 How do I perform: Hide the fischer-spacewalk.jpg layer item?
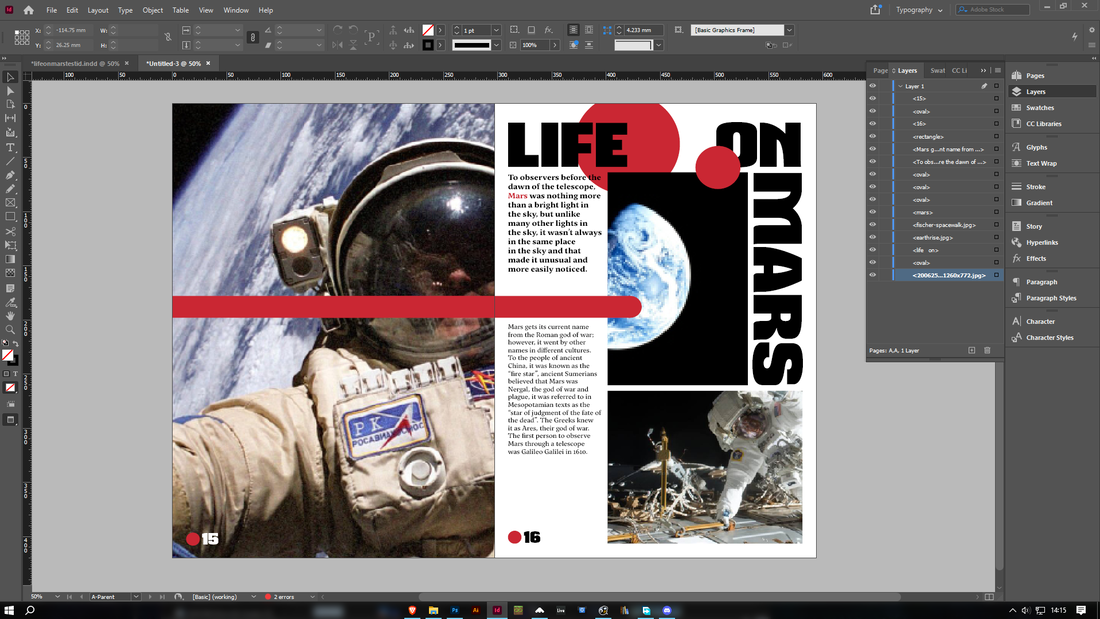[x=873, y=225]
